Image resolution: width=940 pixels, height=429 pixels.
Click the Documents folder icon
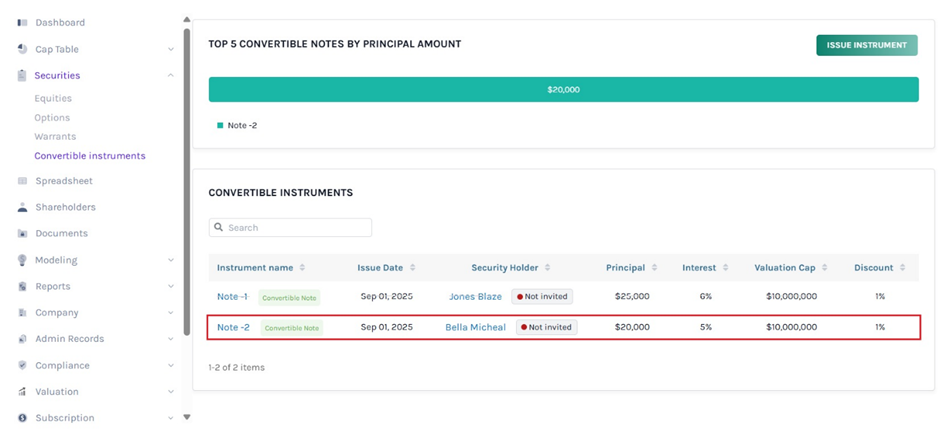tap(22, 233)
